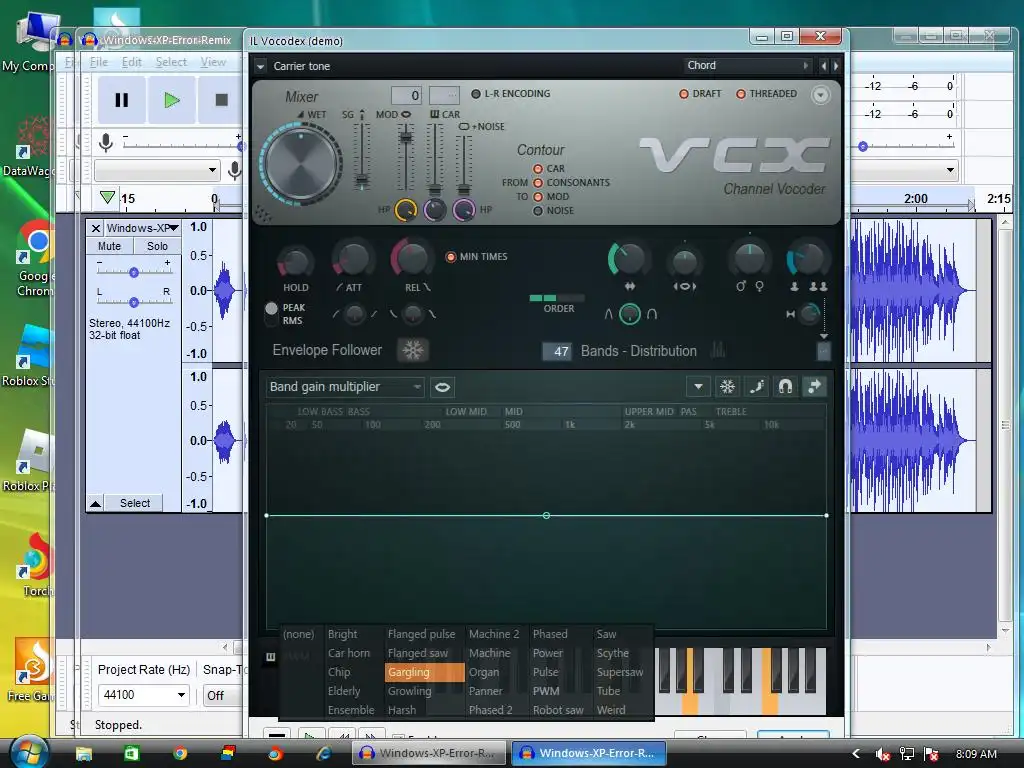Open Audacity View menu

click(213, 62)
